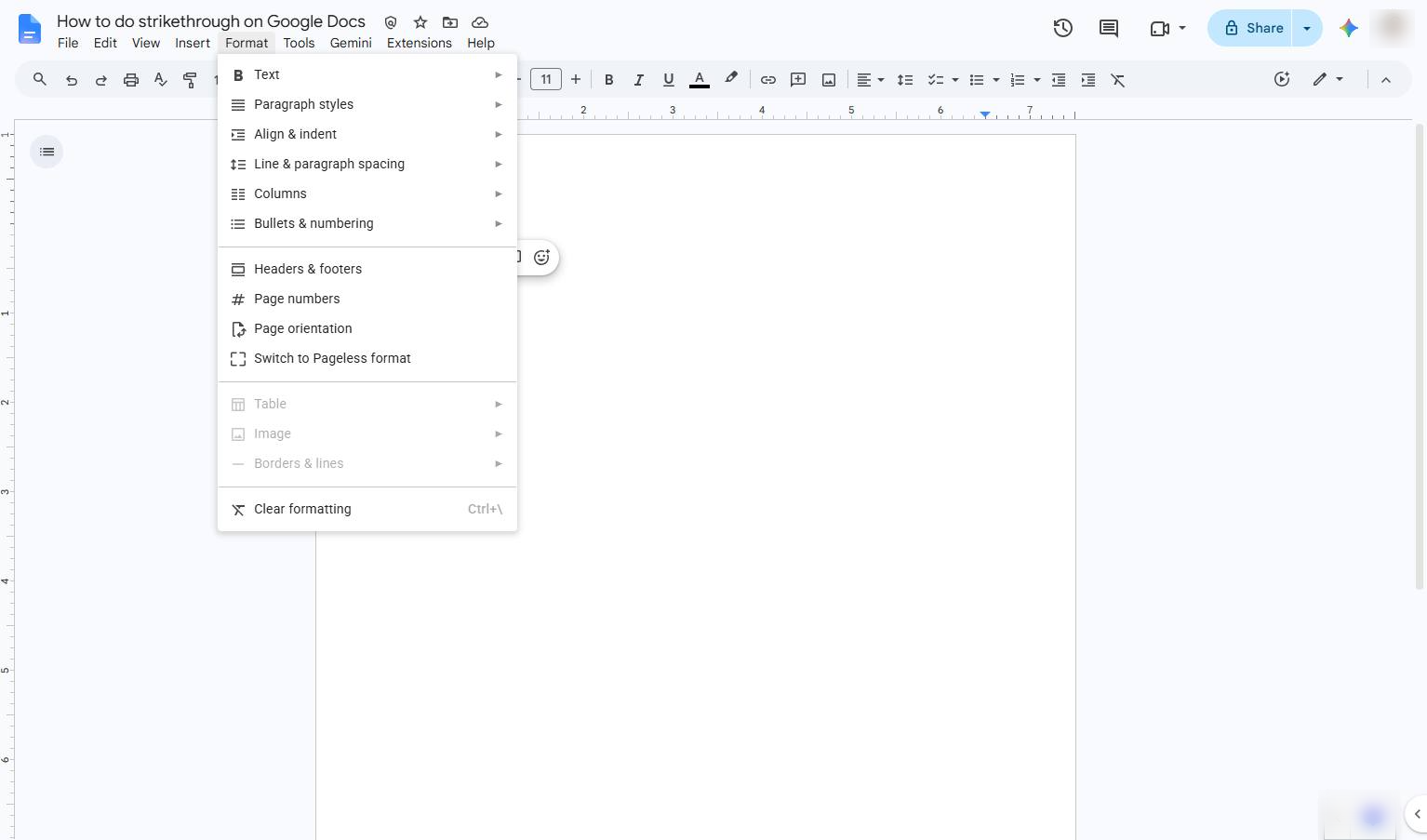This screenshot has width=1427, height=840.
Task: Toggle italic formatting
Action: click(x=639, y=80)
